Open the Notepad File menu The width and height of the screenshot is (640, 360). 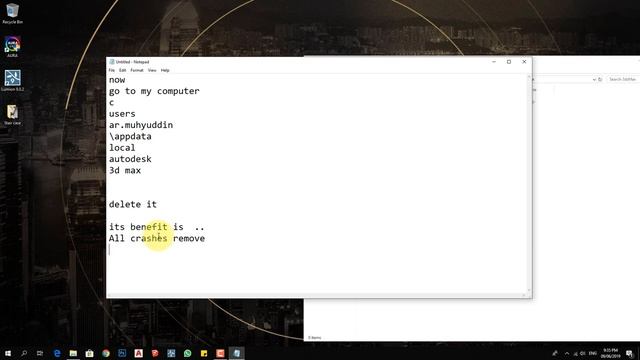(x=111, y=70)
